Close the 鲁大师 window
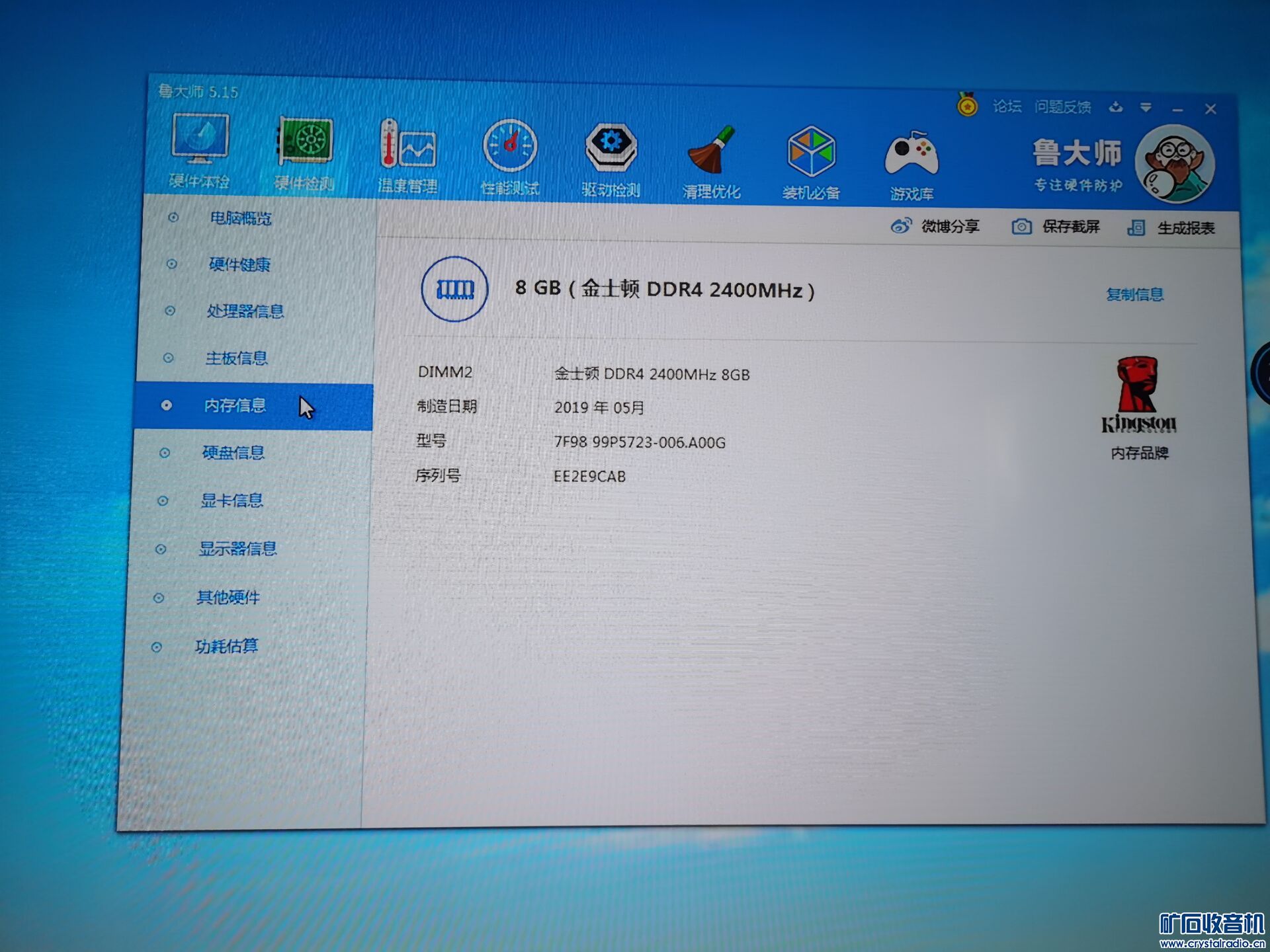The image size is (1270, 952). [x=1210, y=109]
